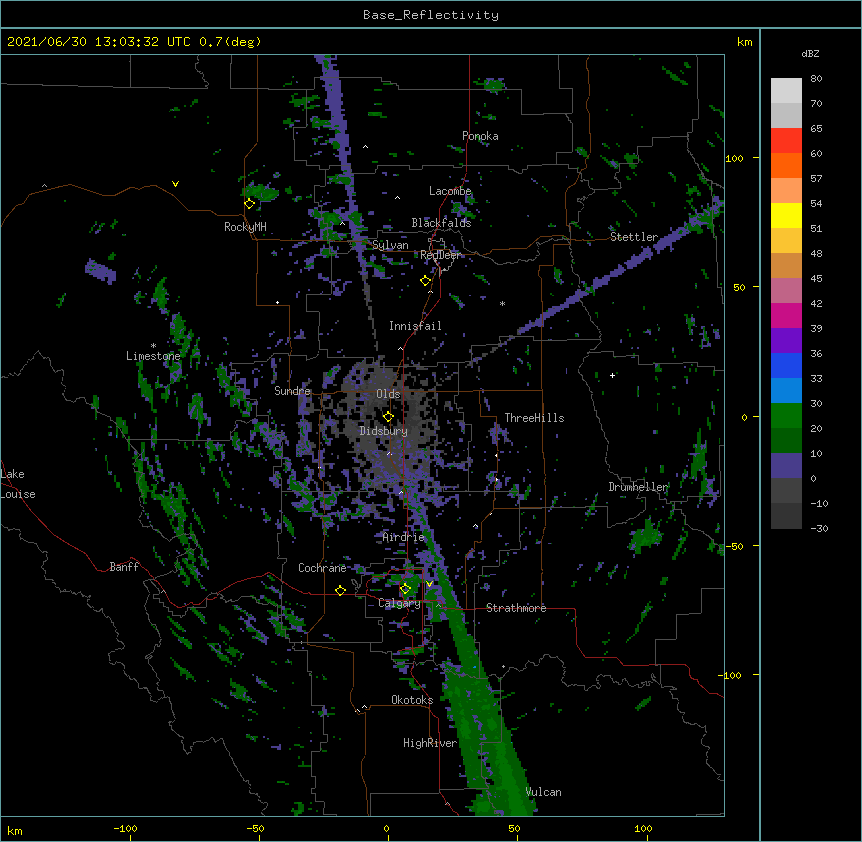862x842 pixels.
Task: Click the Sundre label
Action: 292,391
